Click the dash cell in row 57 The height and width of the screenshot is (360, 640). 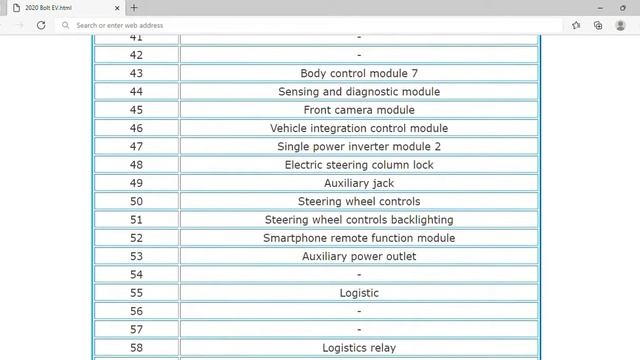(x=359, y=329)
